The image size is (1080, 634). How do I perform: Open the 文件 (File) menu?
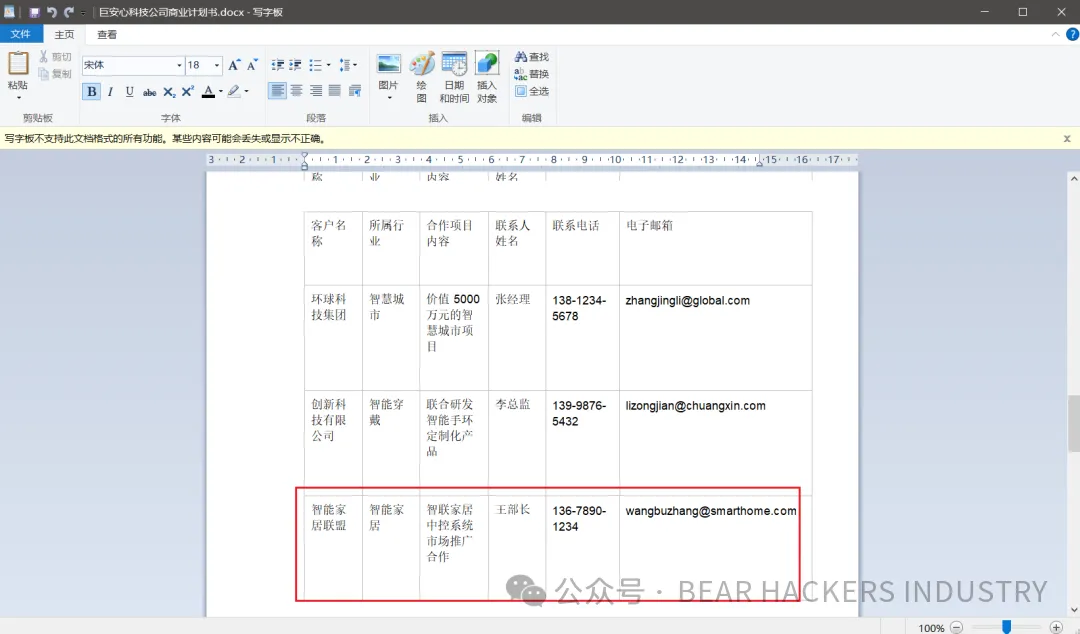point(21,34)
